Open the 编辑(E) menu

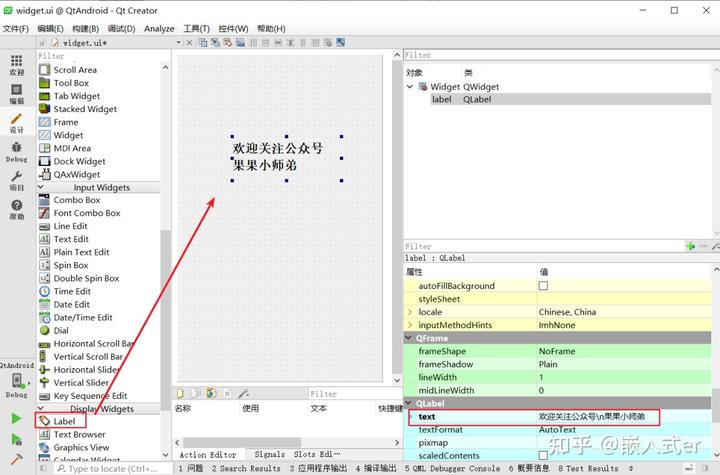click(51, 28)
